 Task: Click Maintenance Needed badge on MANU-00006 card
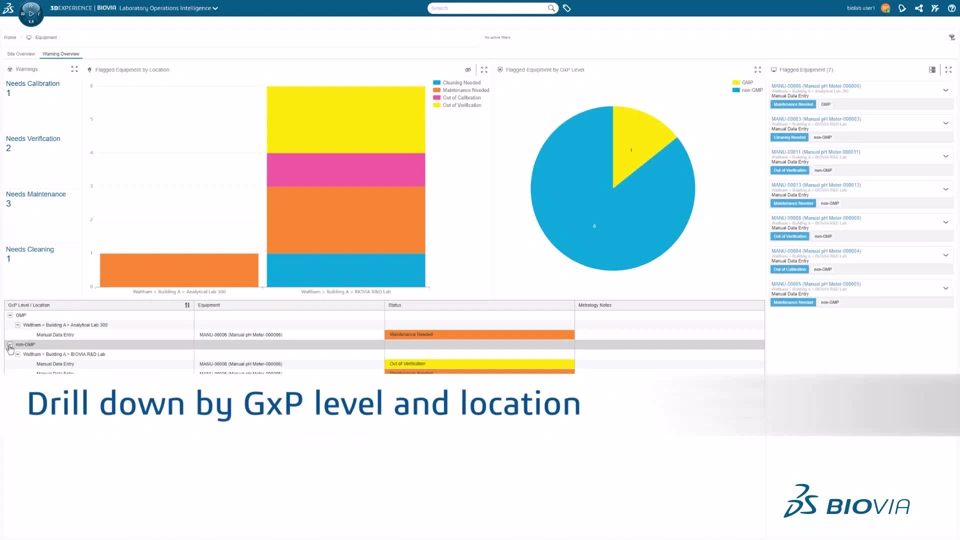[x=793, y=105]
